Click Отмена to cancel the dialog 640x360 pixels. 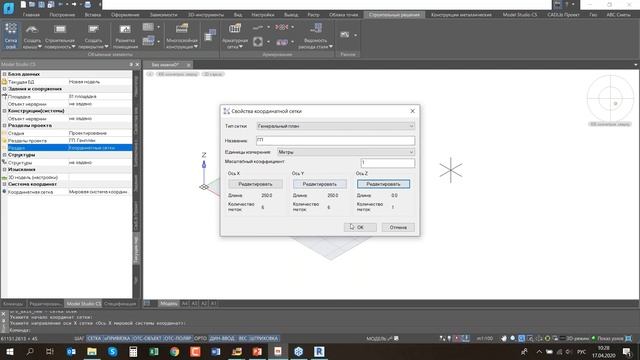tap(398, 227)
